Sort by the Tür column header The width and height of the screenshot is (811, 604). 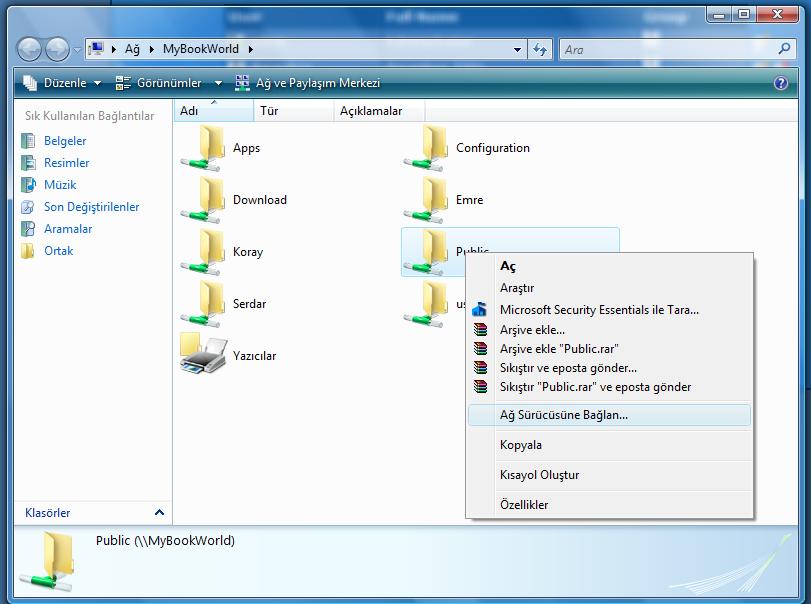[294, 111]
